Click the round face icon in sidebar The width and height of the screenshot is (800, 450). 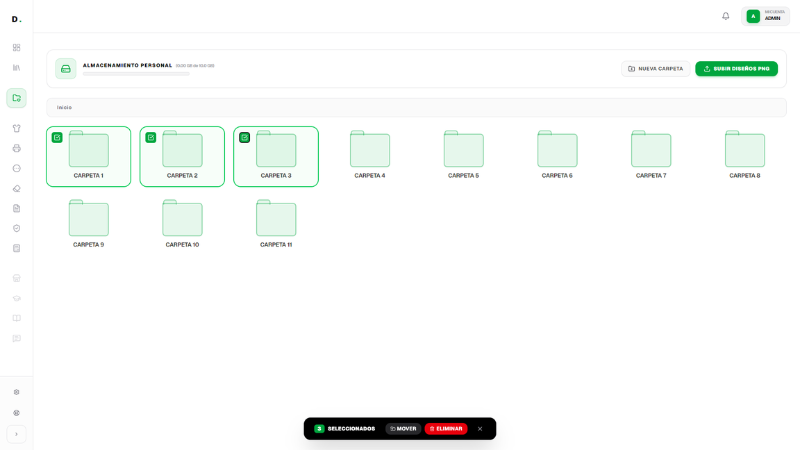16,168
